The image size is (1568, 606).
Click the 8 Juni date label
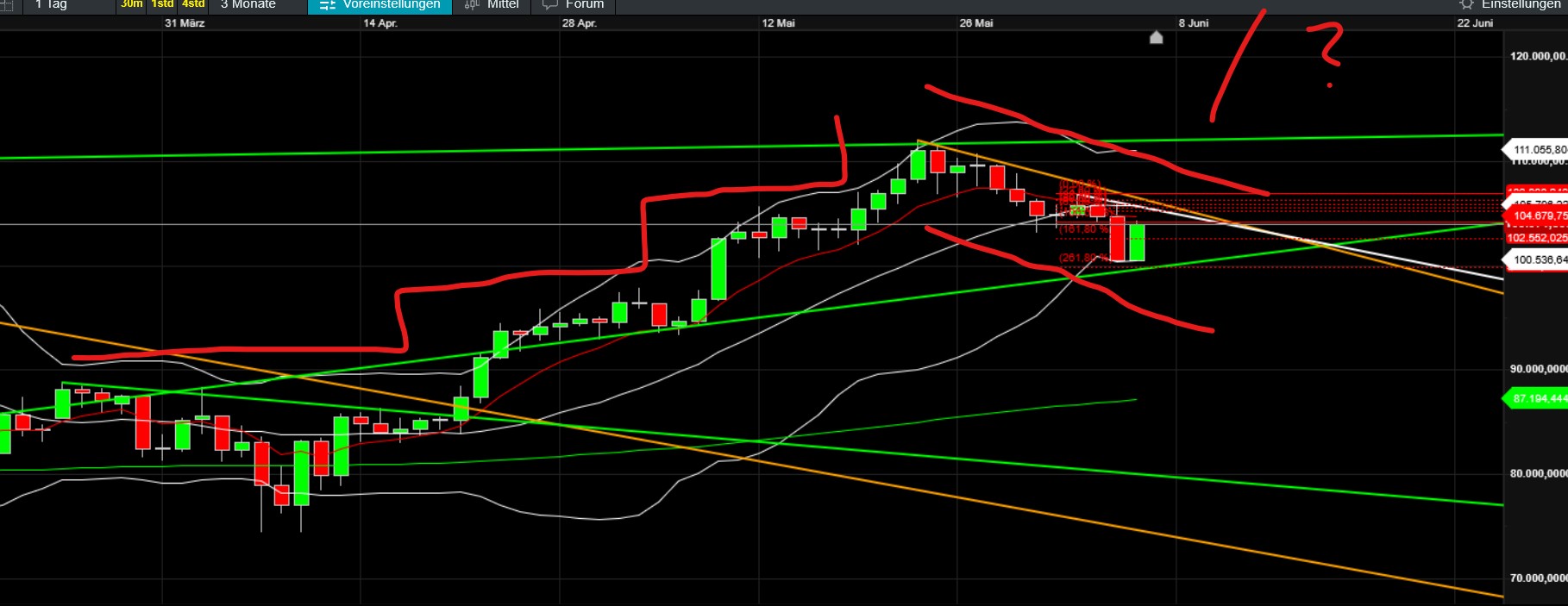1194,23
